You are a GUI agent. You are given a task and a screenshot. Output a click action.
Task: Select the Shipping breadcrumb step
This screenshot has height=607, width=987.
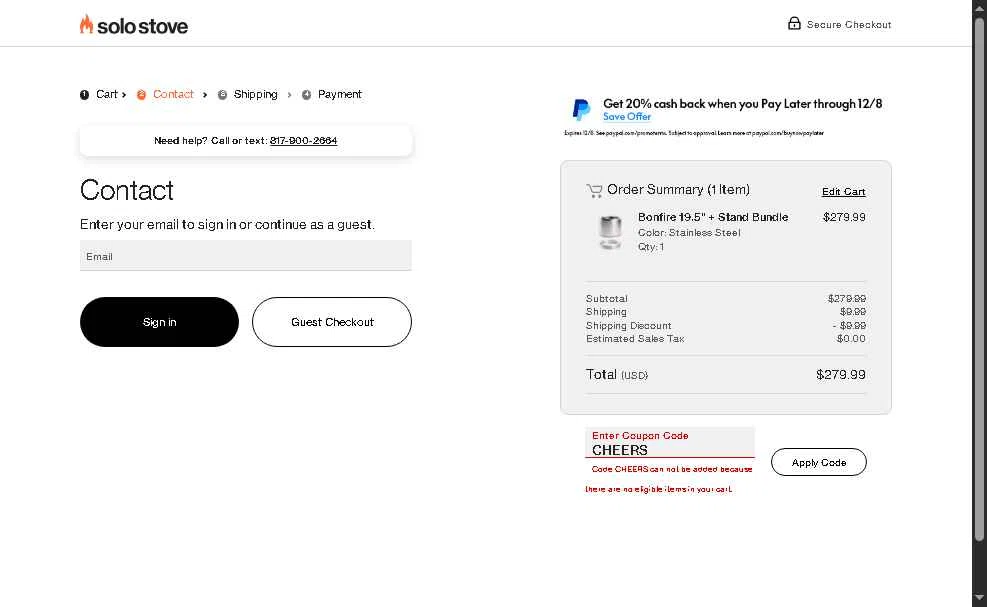point(256,94)
